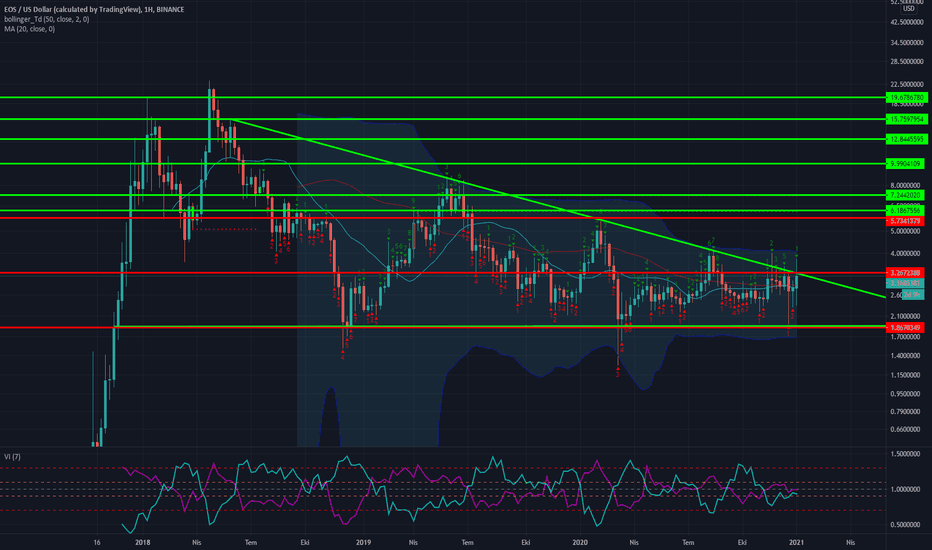Click the 2019 label on time axis
The image size is (932, 550).
[363, 542]
